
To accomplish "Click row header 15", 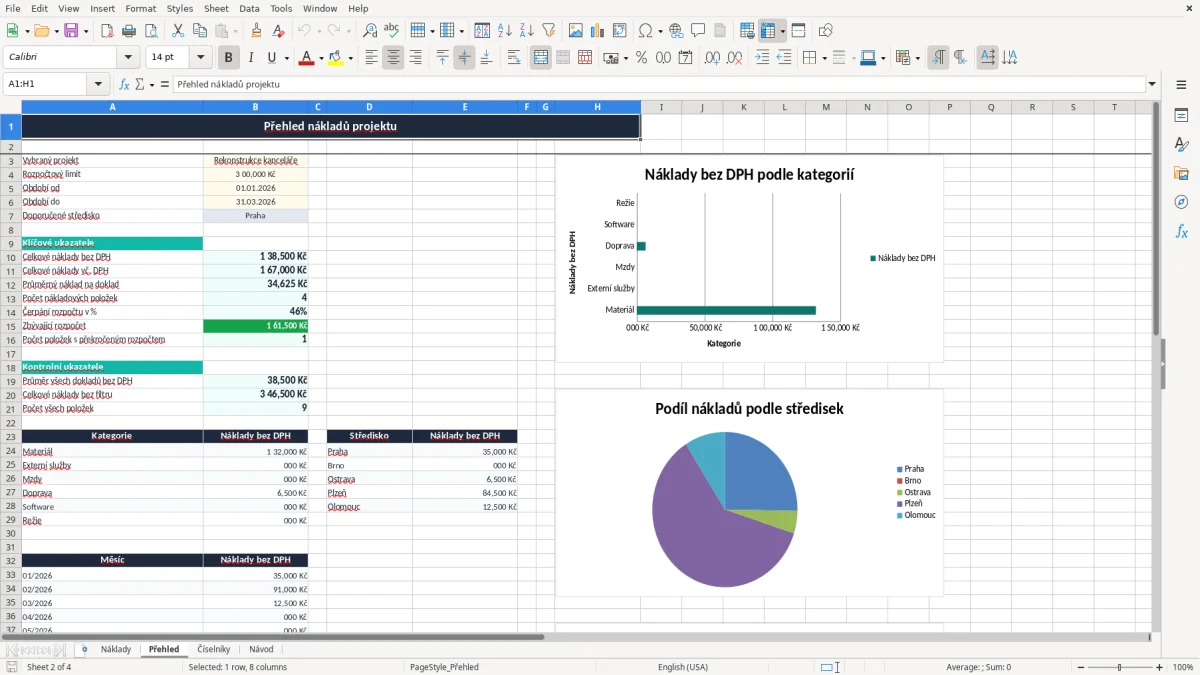I will point(11,326).
